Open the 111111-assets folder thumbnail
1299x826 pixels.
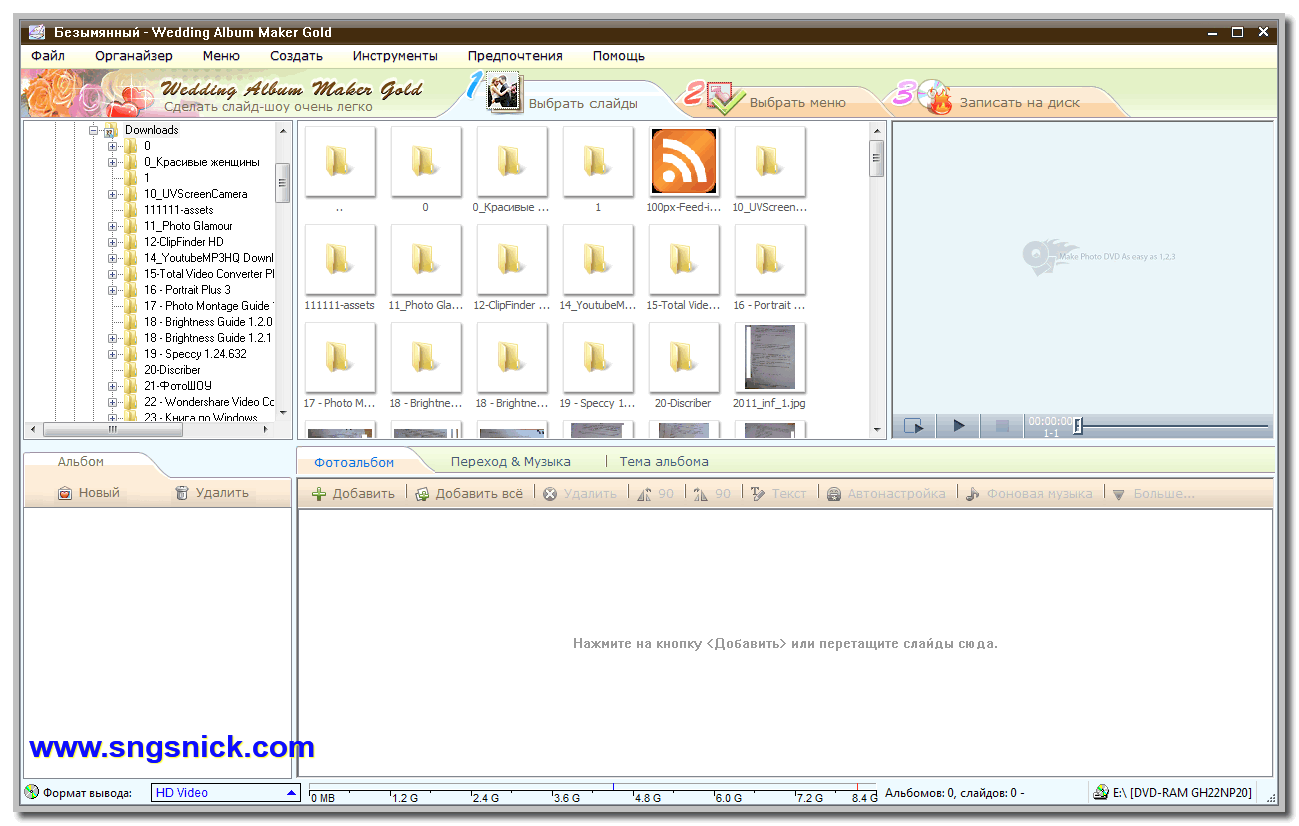point(339,258)
